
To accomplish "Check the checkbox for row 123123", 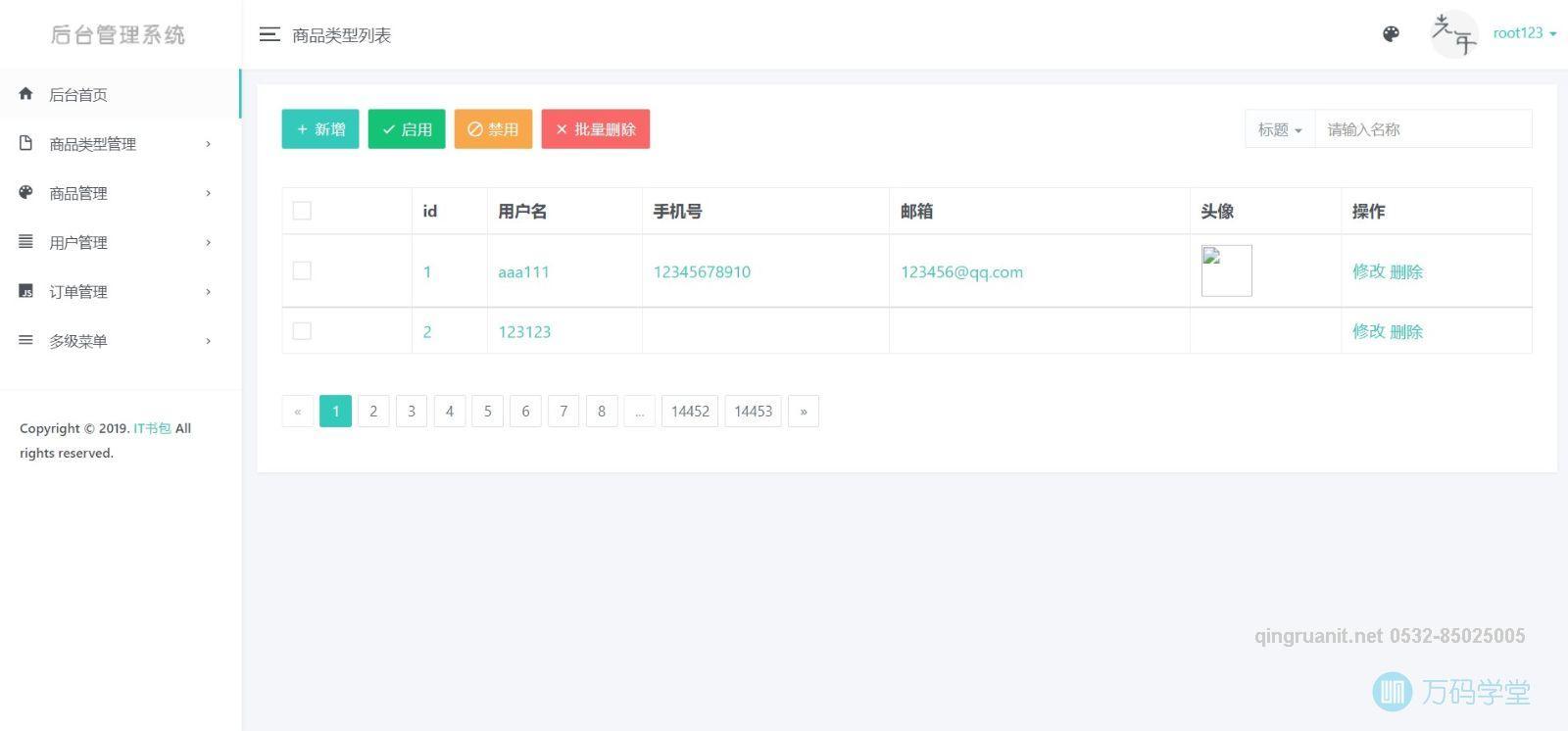I will coord(302,331).
